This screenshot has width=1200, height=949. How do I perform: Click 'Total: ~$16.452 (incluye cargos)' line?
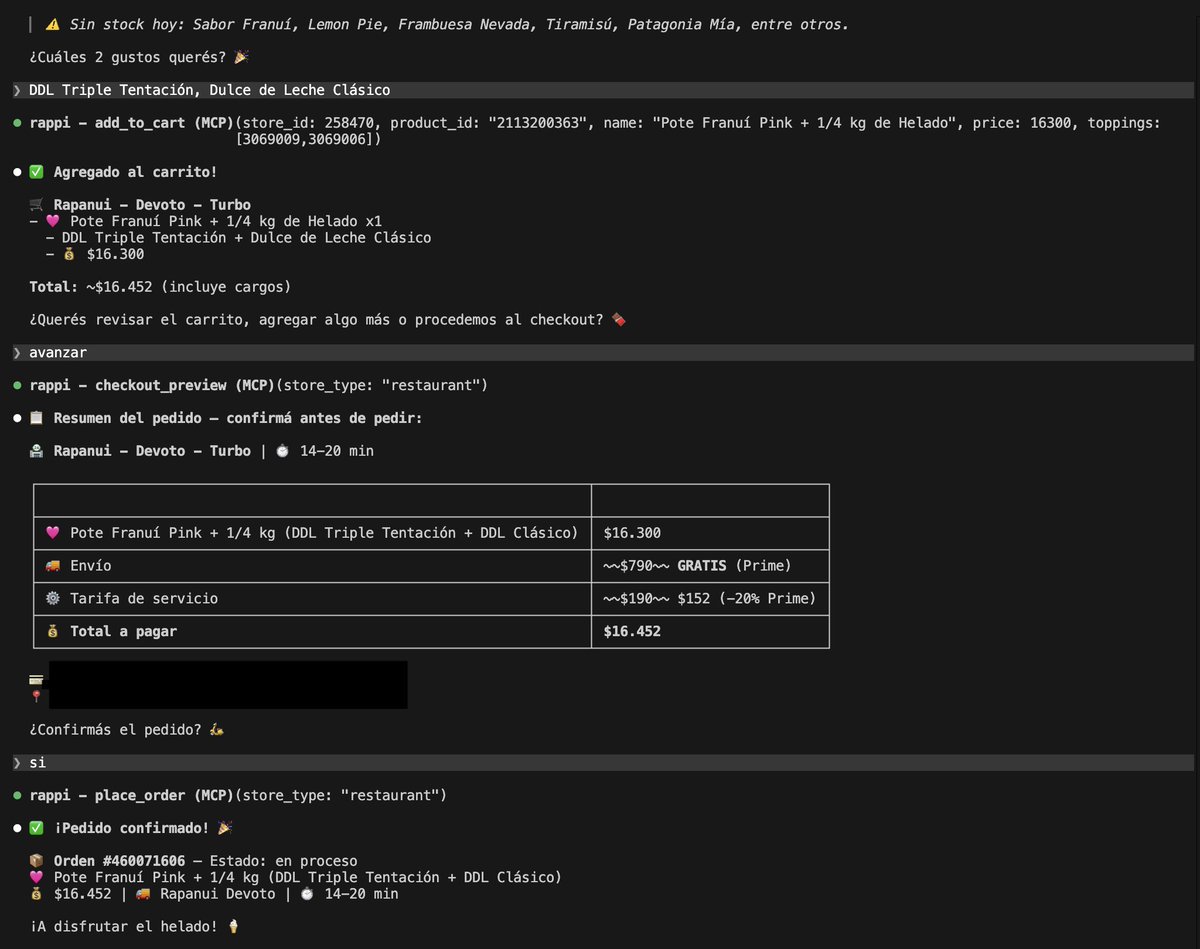160,287
